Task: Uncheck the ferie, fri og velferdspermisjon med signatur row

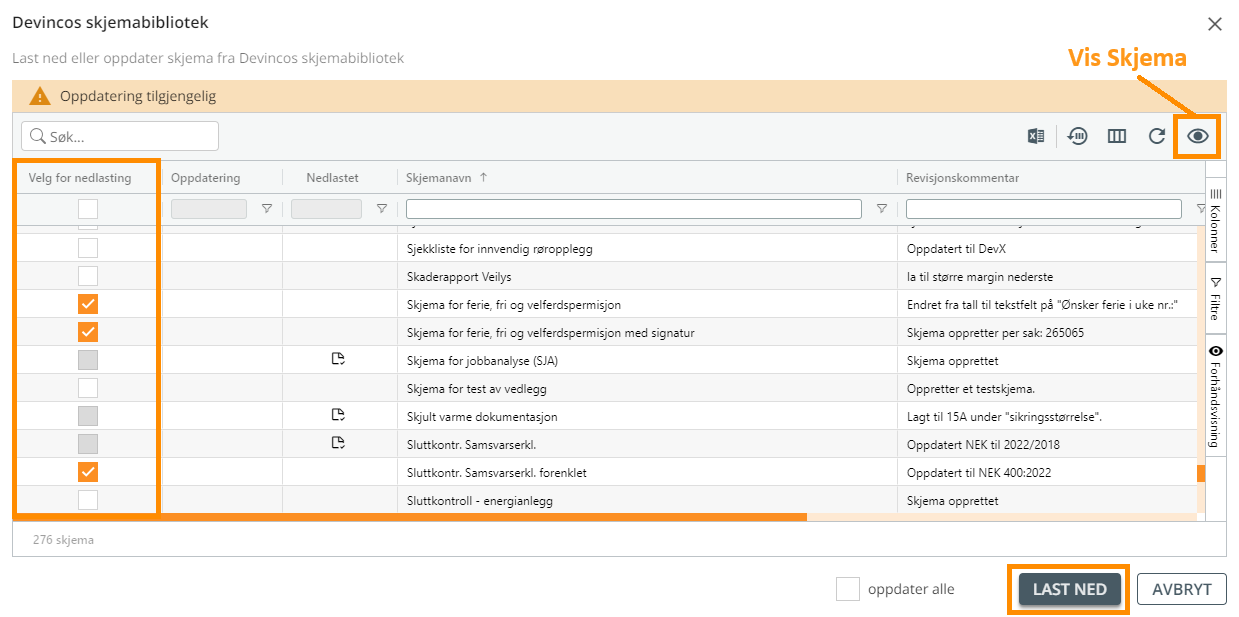Action: pyautogui.click(x=88, y=332)
